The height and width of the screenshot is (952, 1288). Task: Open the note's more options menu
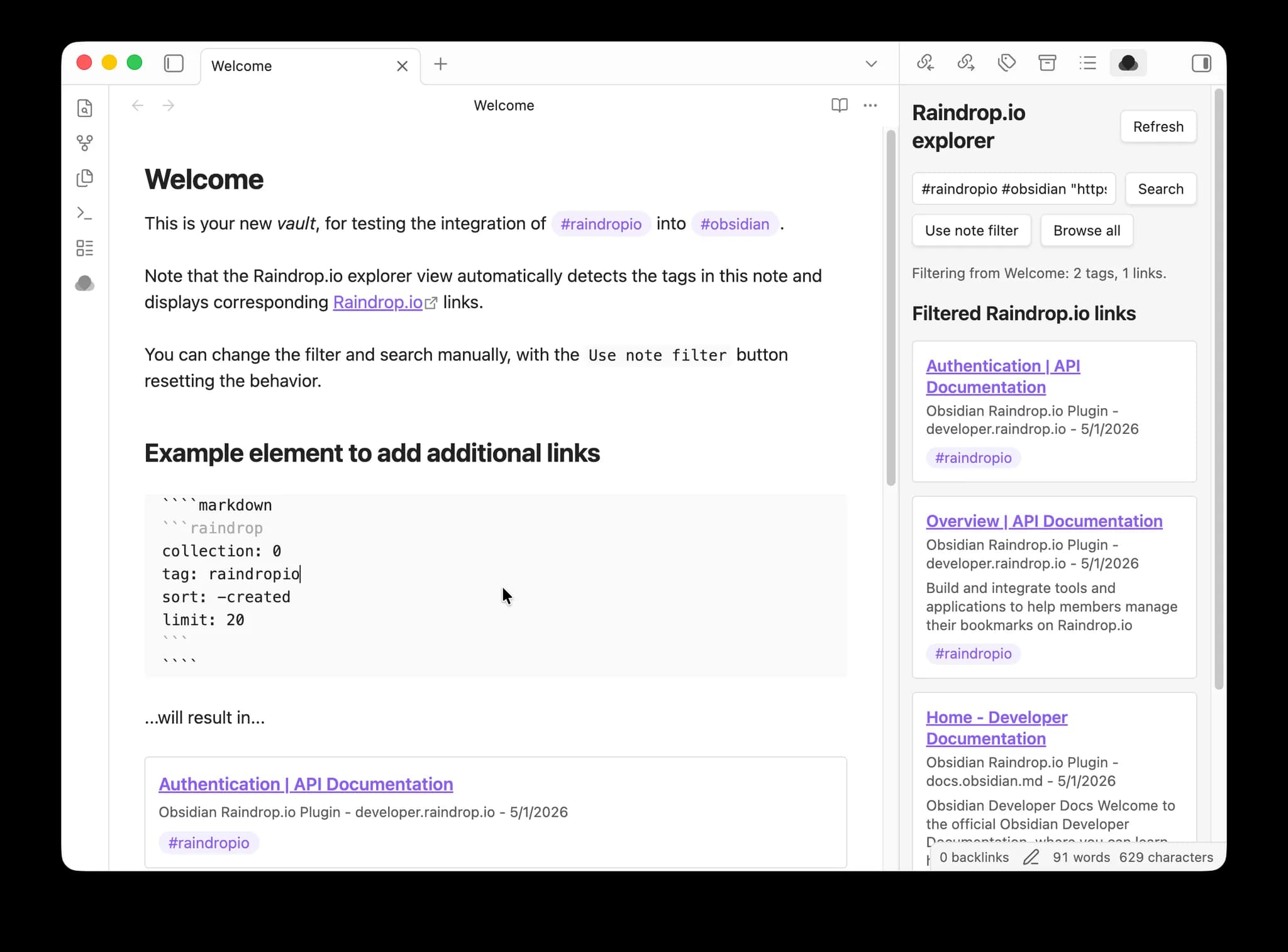870,105
